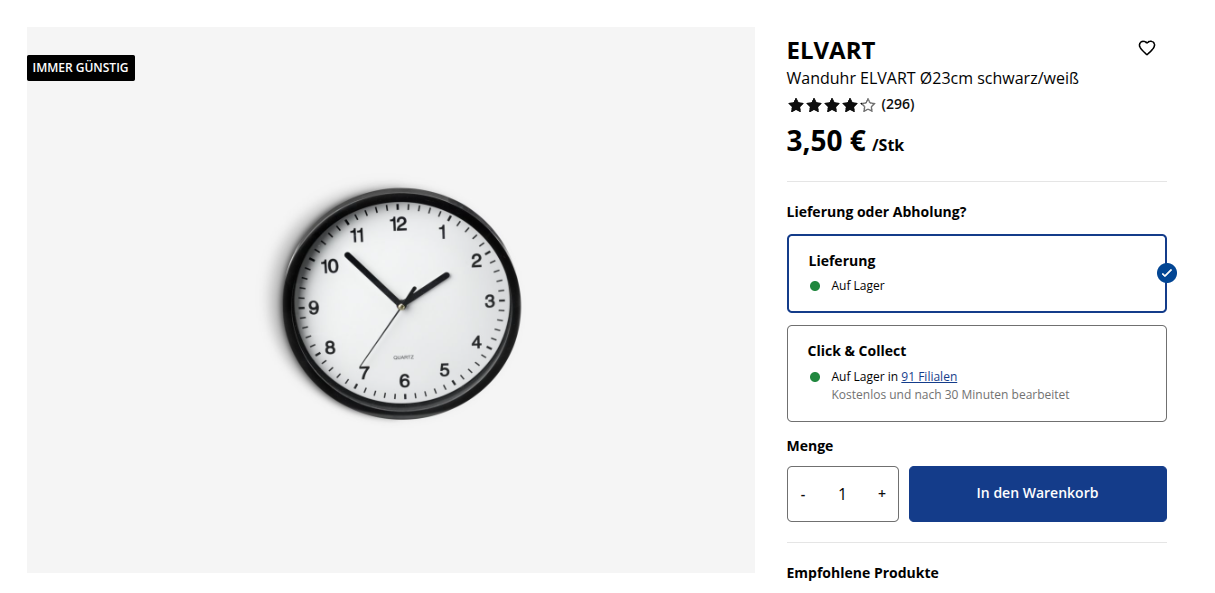Click the Lieferung oder Abholung label
The height and width of the screenshot is (593, 1215).
click(876, 212)
